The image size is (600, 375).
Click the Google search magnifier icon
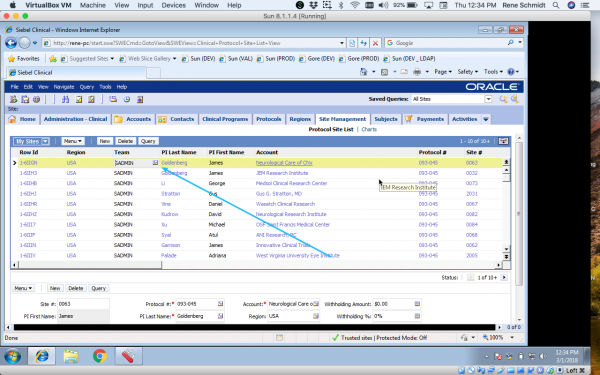point(510,43)
